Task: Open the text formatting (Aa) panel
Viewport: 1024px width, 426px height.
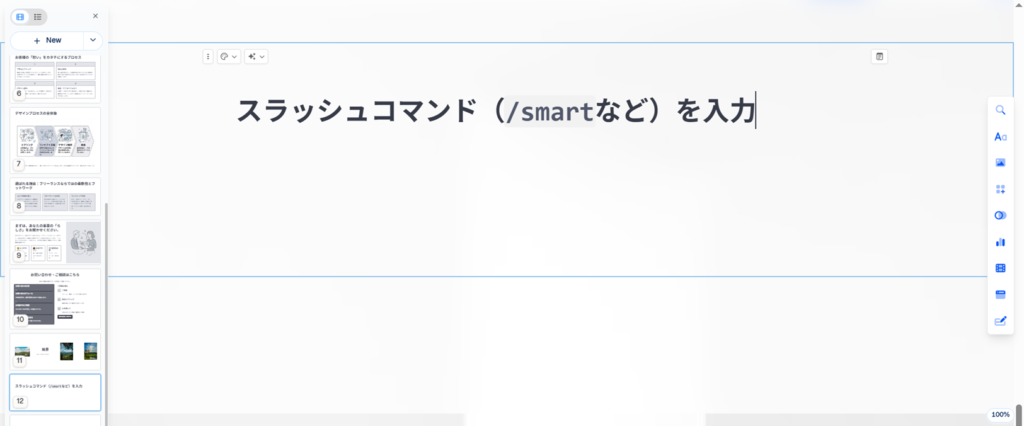Action: pyautogui.click(x=1000, y=136)
